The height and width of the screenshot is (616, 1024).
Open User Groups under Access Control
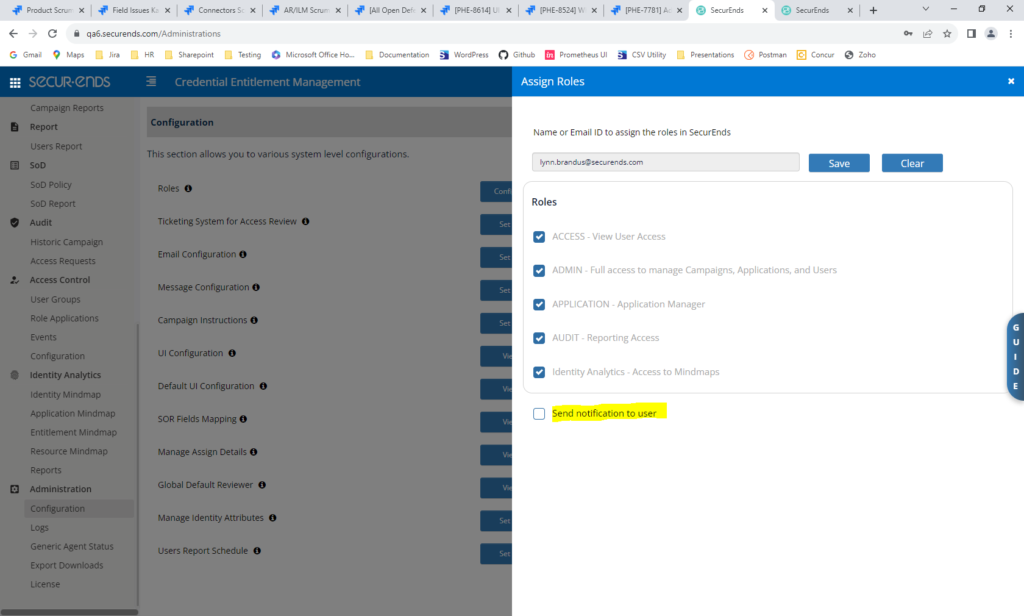click(56, 299)
